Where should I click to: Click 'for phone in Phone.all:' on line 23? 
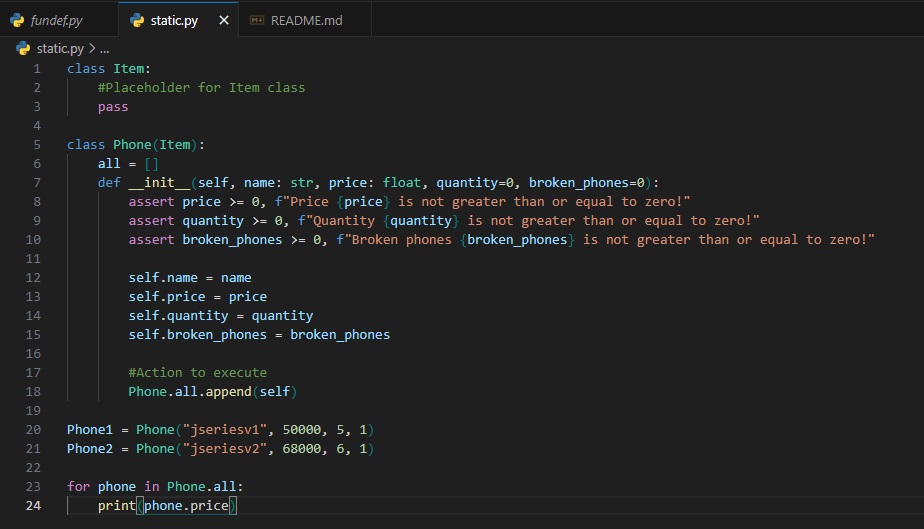pyautogui.click(x=155, y=487)
